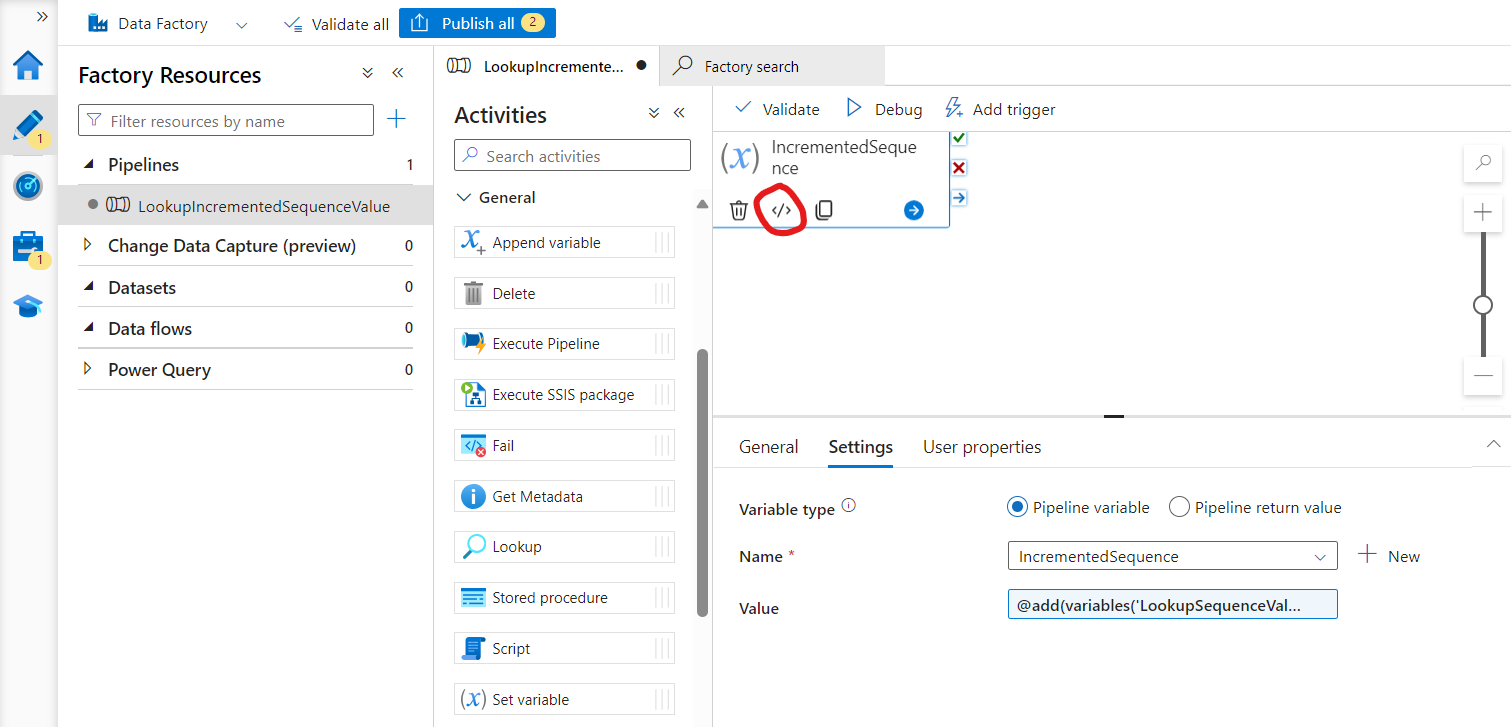The image size is (1511, 727).
Task: Delete the IncrementedSequence activity via trash icon
Action: (739, 210)
